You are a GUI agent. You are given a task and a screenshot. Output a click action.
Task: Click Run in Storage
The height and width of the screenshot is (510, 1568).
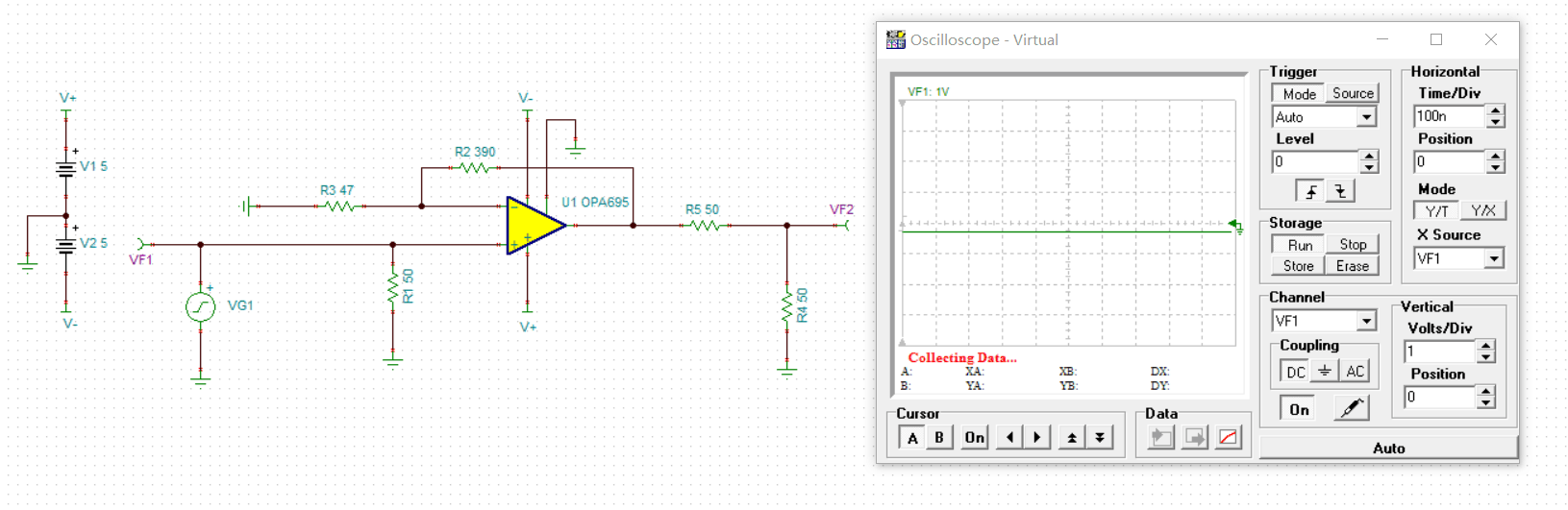[x=1300, y=245]
